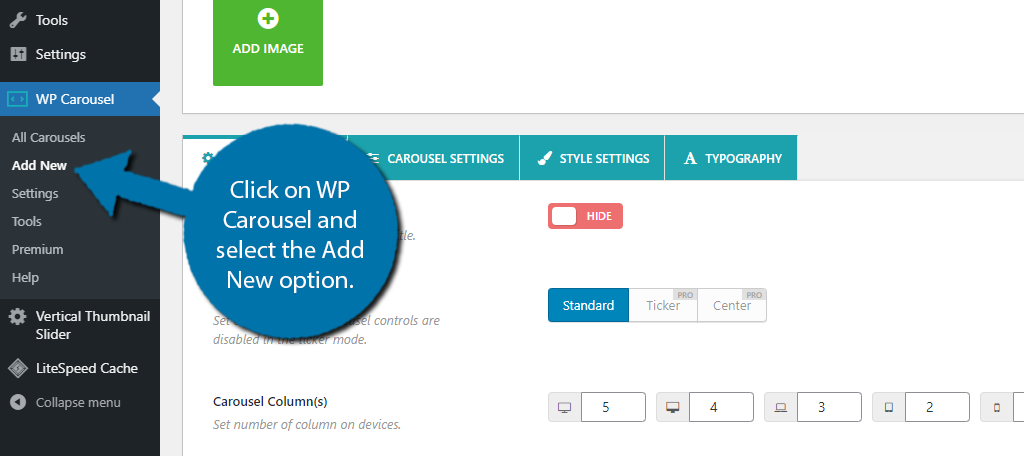Open the Typography tab
The width and height of the screenshot is (1024, 456).
731,158
